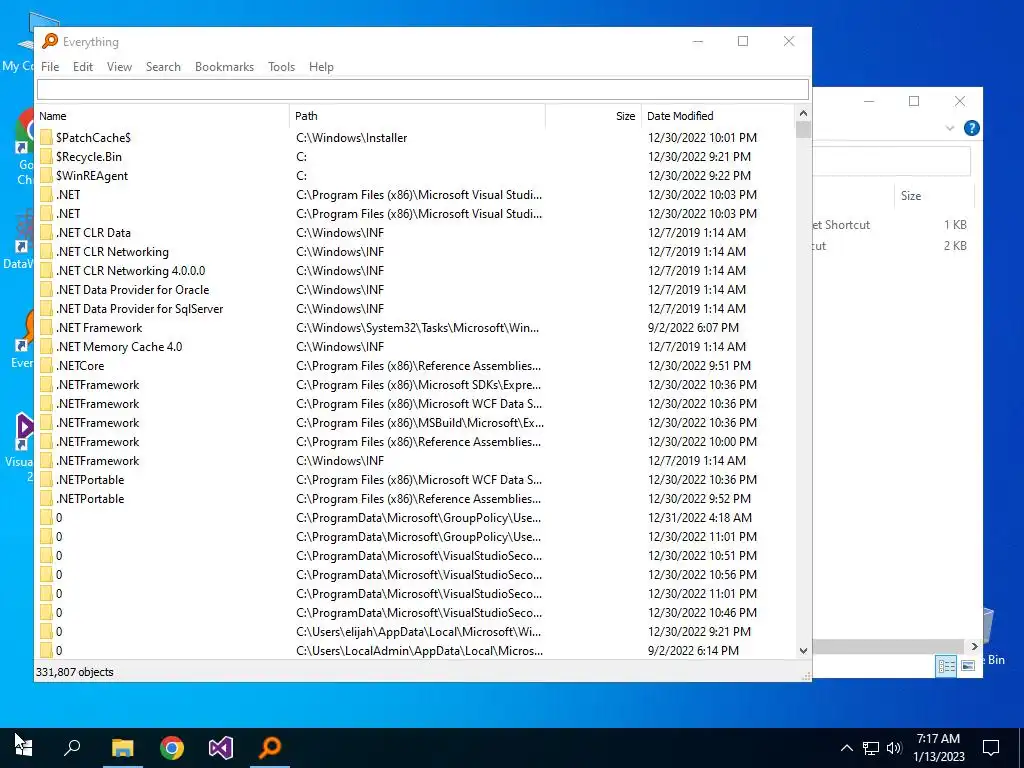Sort results by Size column header
The width and height of the screenshot is (1024, 768).
pyautogui.click(x=594, y=116)
